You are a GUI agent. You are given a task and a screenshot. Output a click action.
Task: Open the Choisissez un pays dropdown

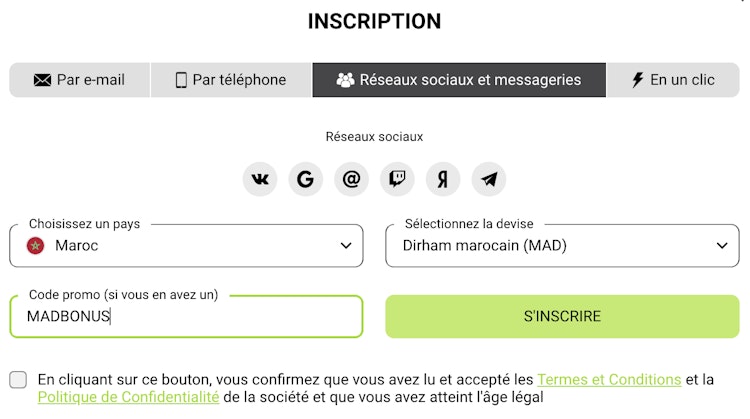tap(186, 245)
